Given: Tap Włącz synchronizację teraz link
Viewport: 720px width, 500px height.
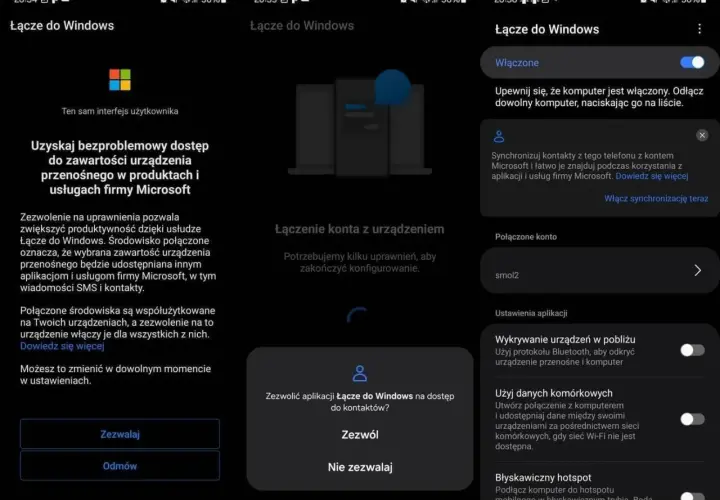Looking at the screenshot, I should tap(656, 198).
